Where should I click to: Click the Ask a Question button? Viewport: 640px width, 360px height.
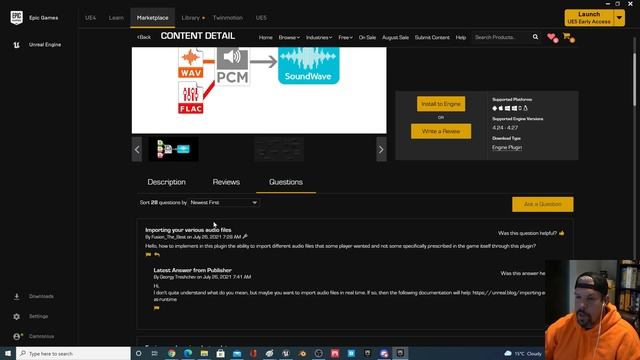542,204
